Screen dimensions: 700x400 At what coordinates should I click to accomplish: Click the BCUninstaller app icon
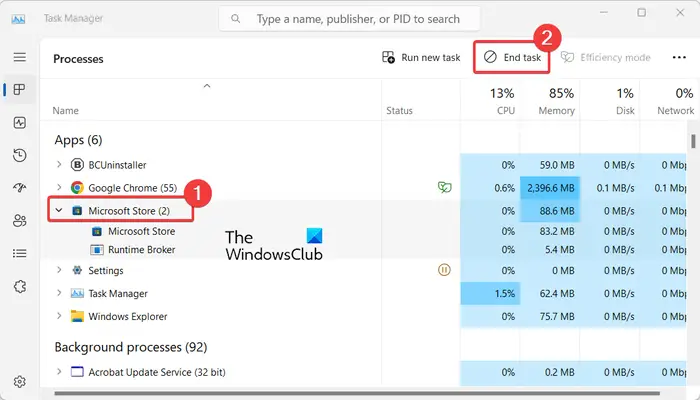(x=77, y=165)
